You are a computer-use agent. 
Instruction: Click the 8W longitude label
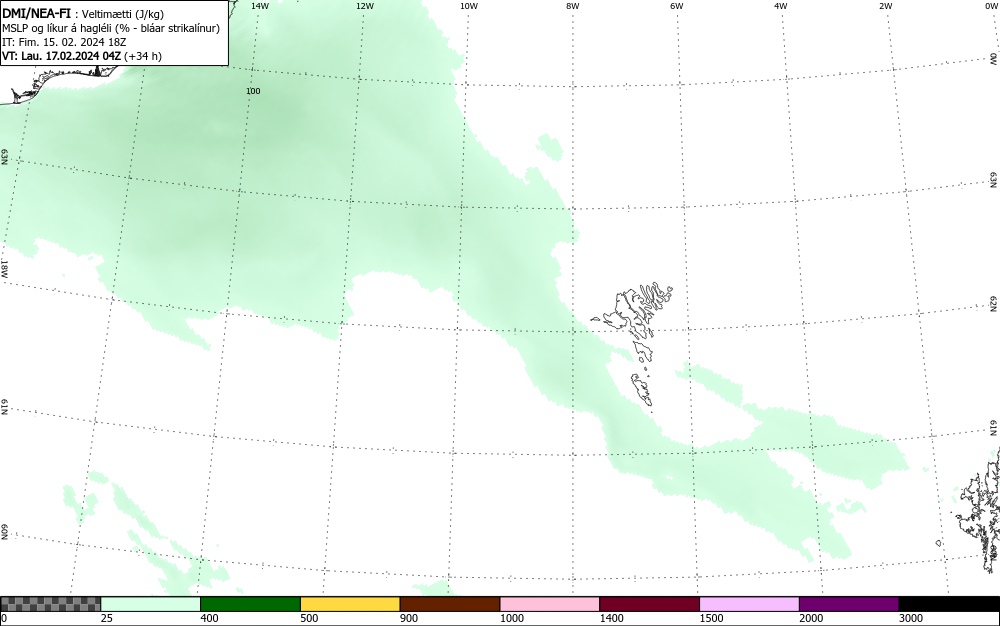click(573, 6)
